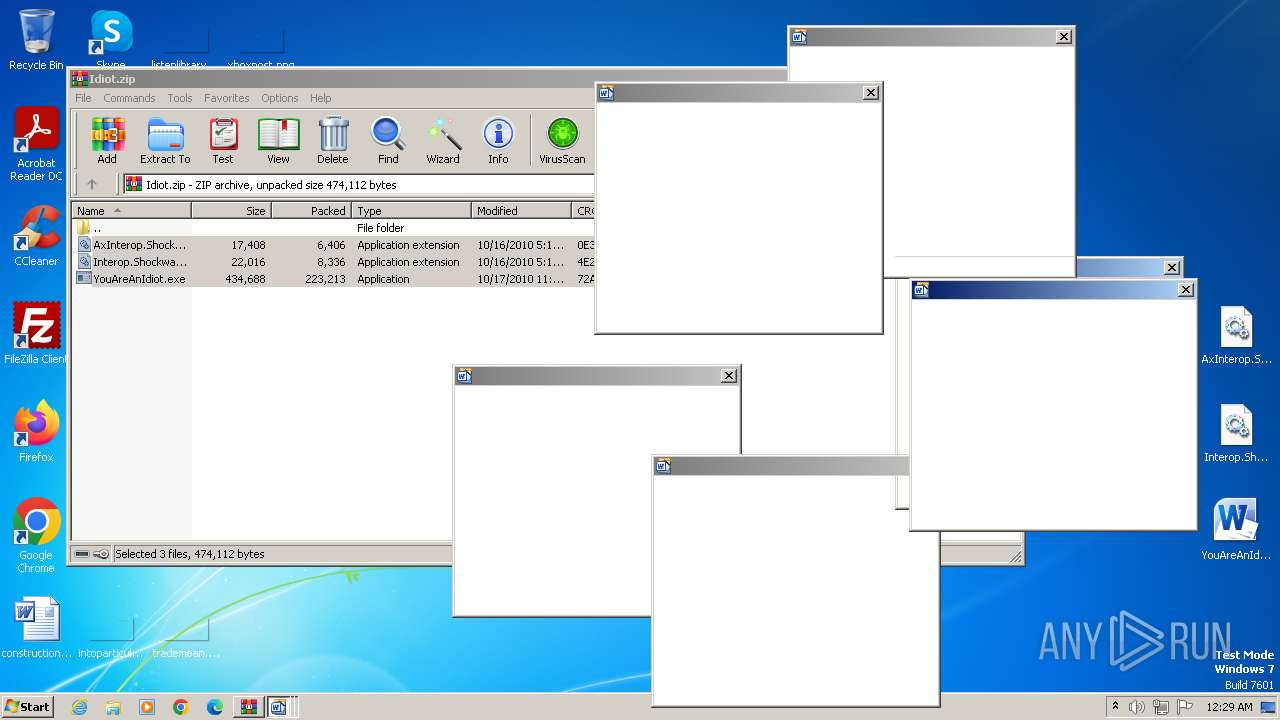
Task: Click size value 17,408 cell
Action: tap(247, 245)
